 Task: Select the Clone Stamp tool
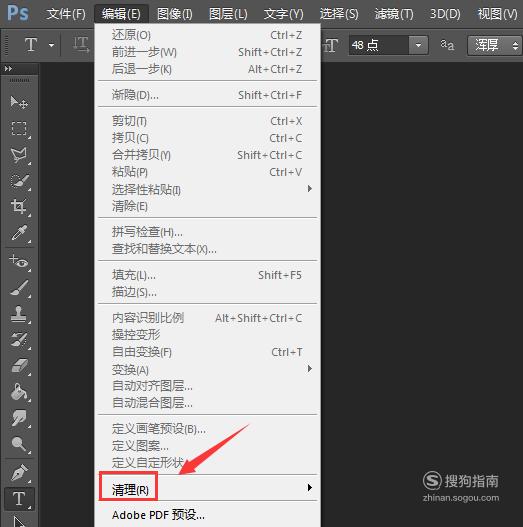tap(19, 314)
